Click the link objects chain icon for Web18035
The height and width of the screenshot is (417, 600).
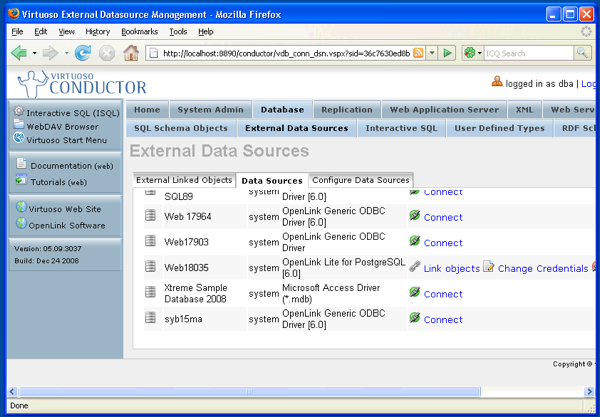tap(415, 267)
